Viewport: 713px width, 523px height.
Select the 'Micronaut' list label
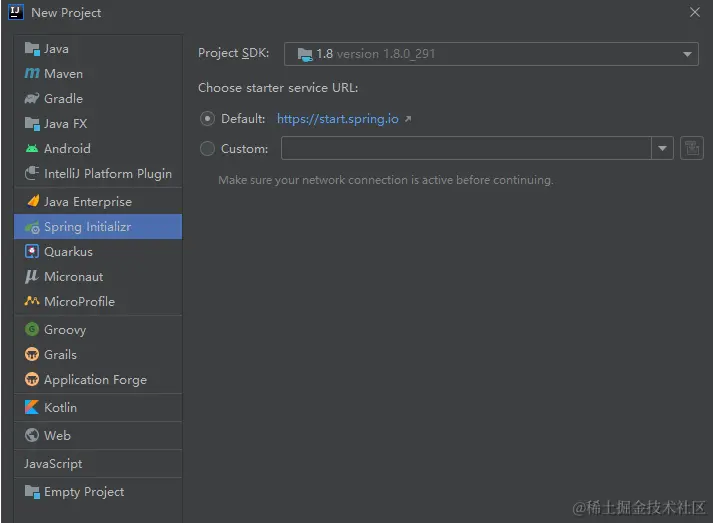click(x=74, y=277)
